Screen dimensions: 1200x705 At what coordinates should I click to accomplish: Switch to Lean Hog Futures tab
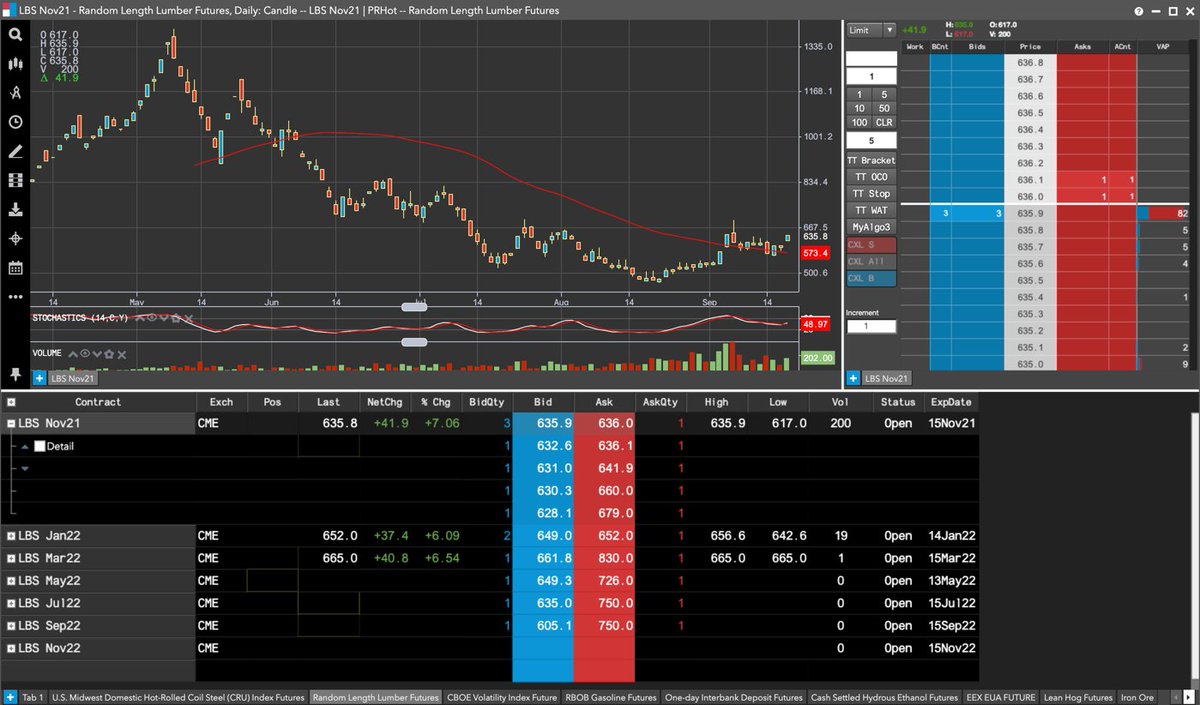1077,697
